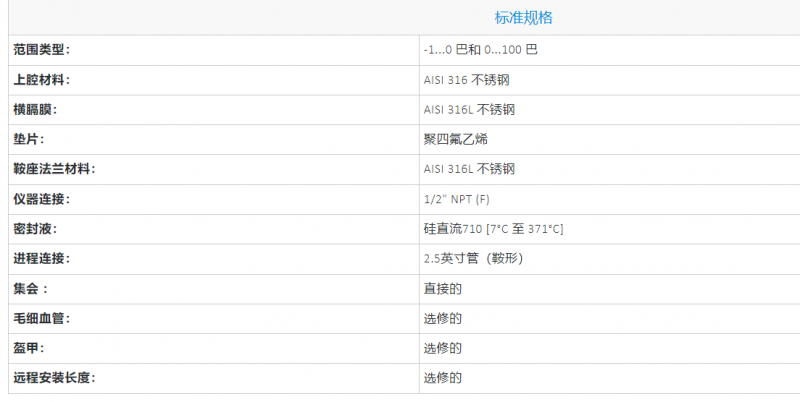Select the 垫片 row label

click(x=29, y=139)
